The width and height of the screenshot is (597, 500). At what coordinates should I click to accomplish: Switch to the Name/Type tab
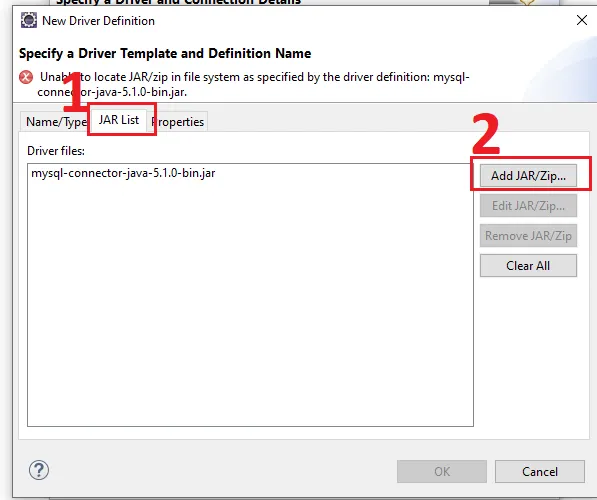click(x=55, y=122)
